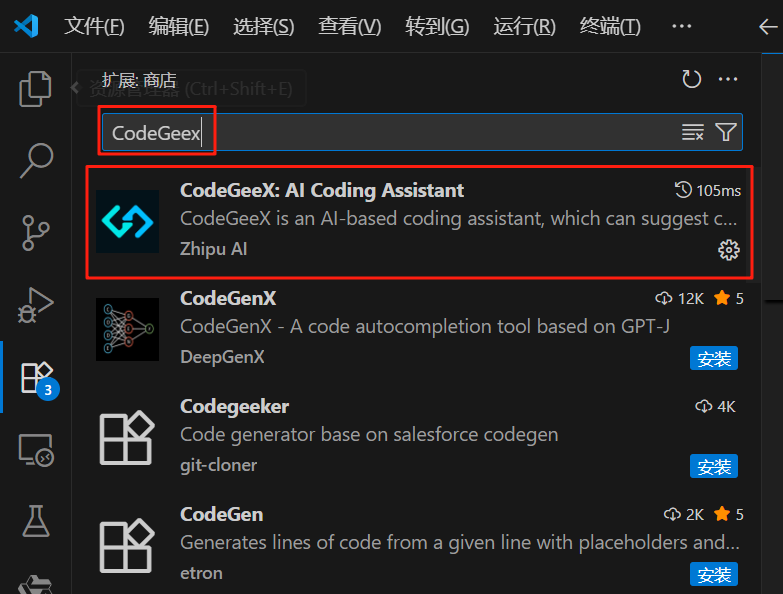Screen dimensions: 783x594
Task: Open the 终端(T) menu
Action: [610, 26]
